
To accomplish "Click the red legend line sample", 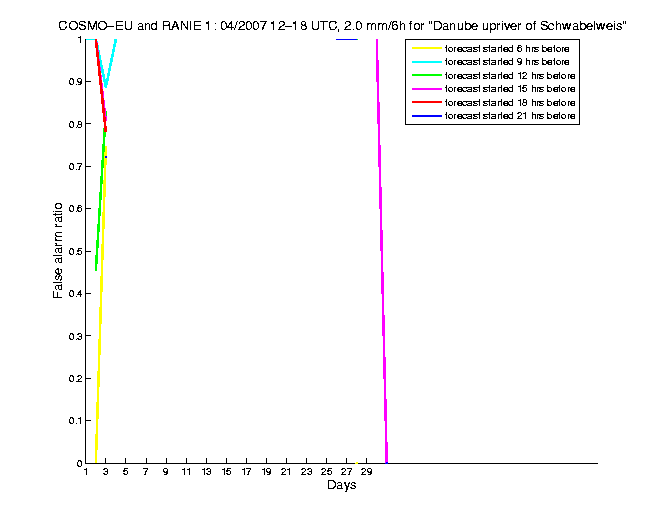I will (425, 104).
